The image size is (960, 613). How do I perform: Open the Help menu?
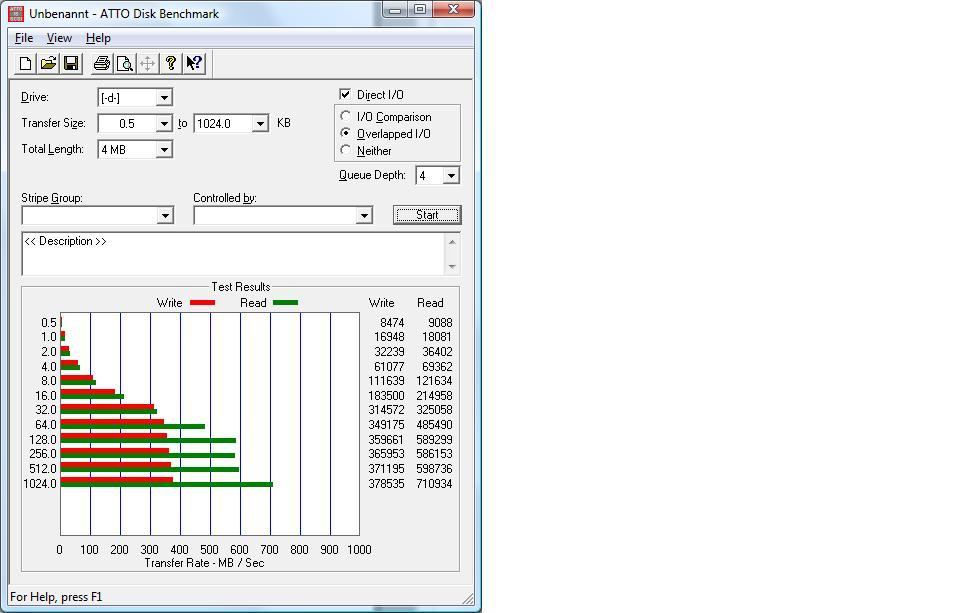click(x=98, y=38)
